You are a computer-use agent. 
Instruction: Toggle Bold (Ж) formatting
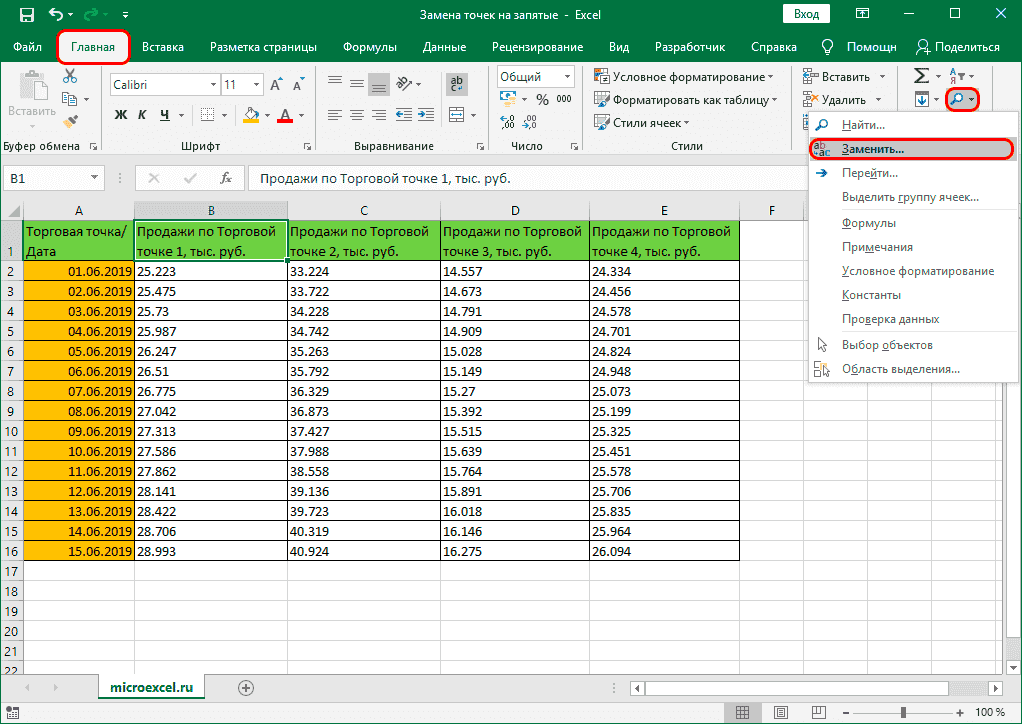[x=121, y=115]
